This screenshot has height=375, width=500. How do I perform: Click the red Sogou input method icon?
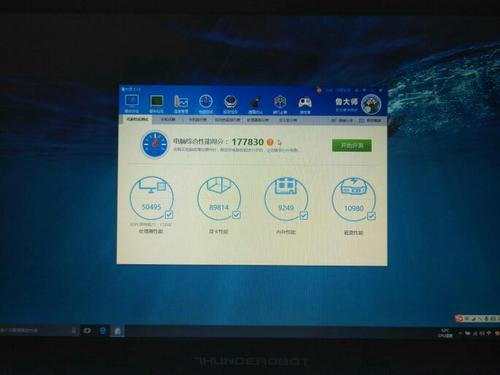pos(459,318)
